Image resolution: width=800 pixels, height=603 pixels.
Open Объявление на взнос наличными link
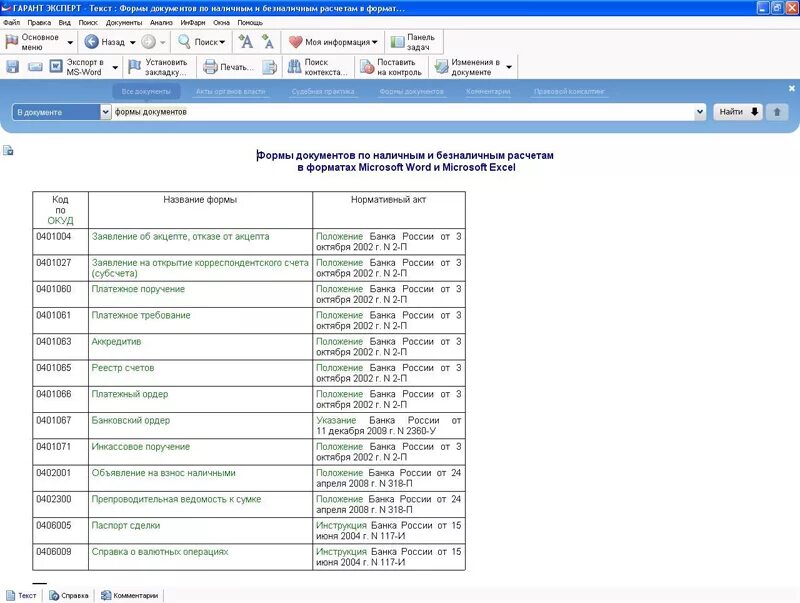click(x=164, y=473)
